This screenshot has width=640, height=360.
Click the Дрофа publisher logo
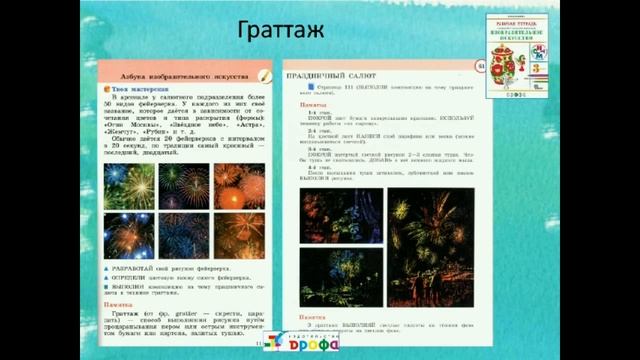tap(301, 342)
